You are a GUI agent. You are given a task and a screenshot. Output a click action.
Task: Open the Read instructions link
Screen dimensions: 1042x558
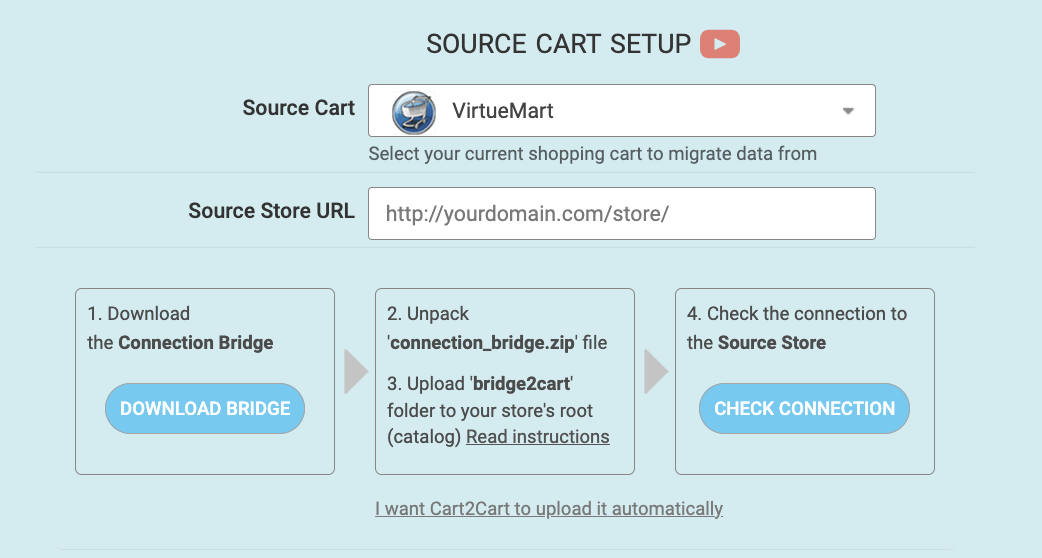[538, 437]
